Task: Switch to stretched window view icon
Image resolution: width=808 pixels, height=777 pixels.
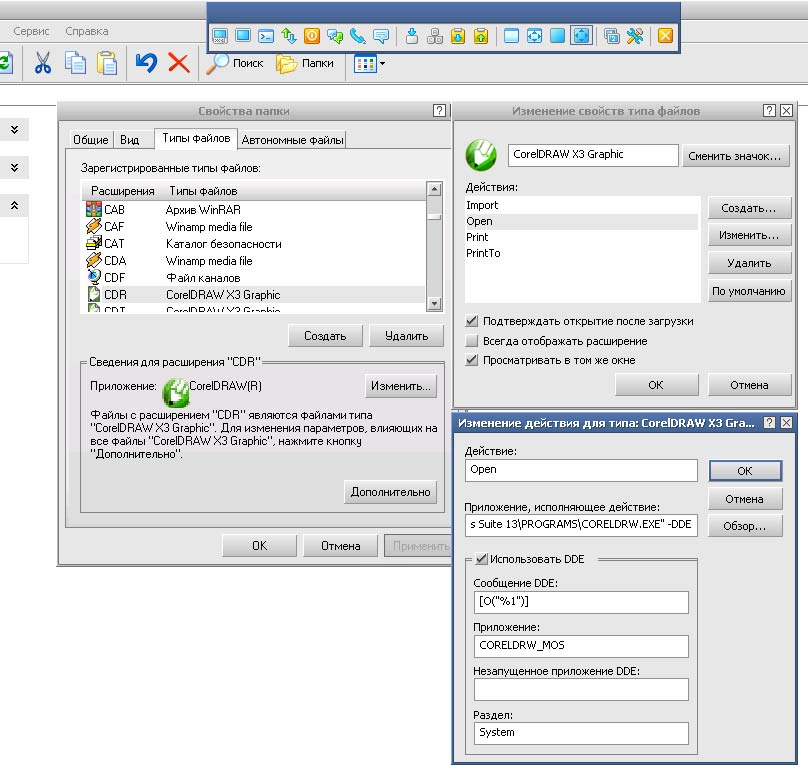Action: pyautogui.click(x=534, y=36)
